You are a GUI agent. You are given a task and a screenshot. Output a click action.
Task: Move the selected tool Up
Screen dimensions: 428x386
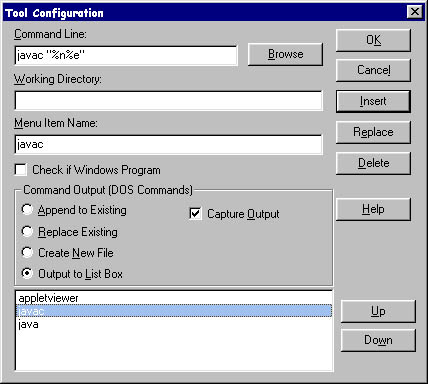(x=378, y=311)
